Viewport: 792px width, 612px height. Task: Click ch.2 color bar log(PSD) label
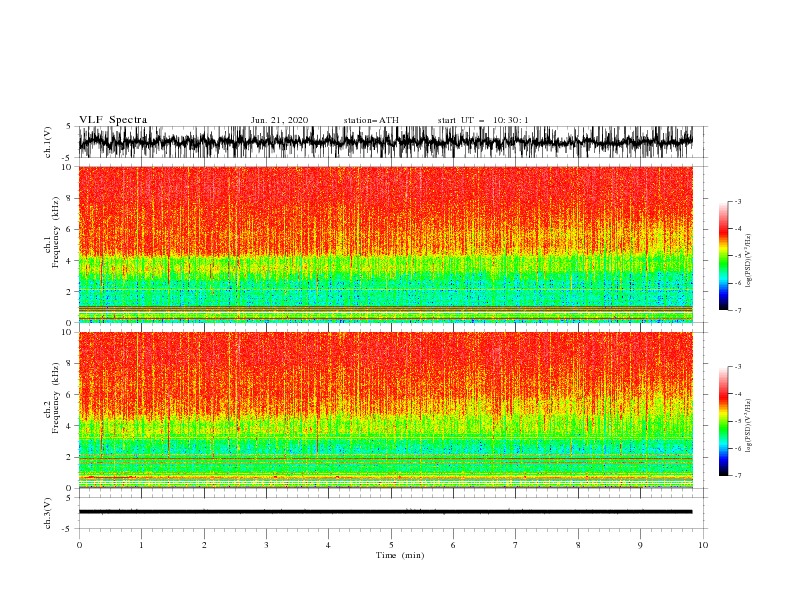click(x=748, y=426)
